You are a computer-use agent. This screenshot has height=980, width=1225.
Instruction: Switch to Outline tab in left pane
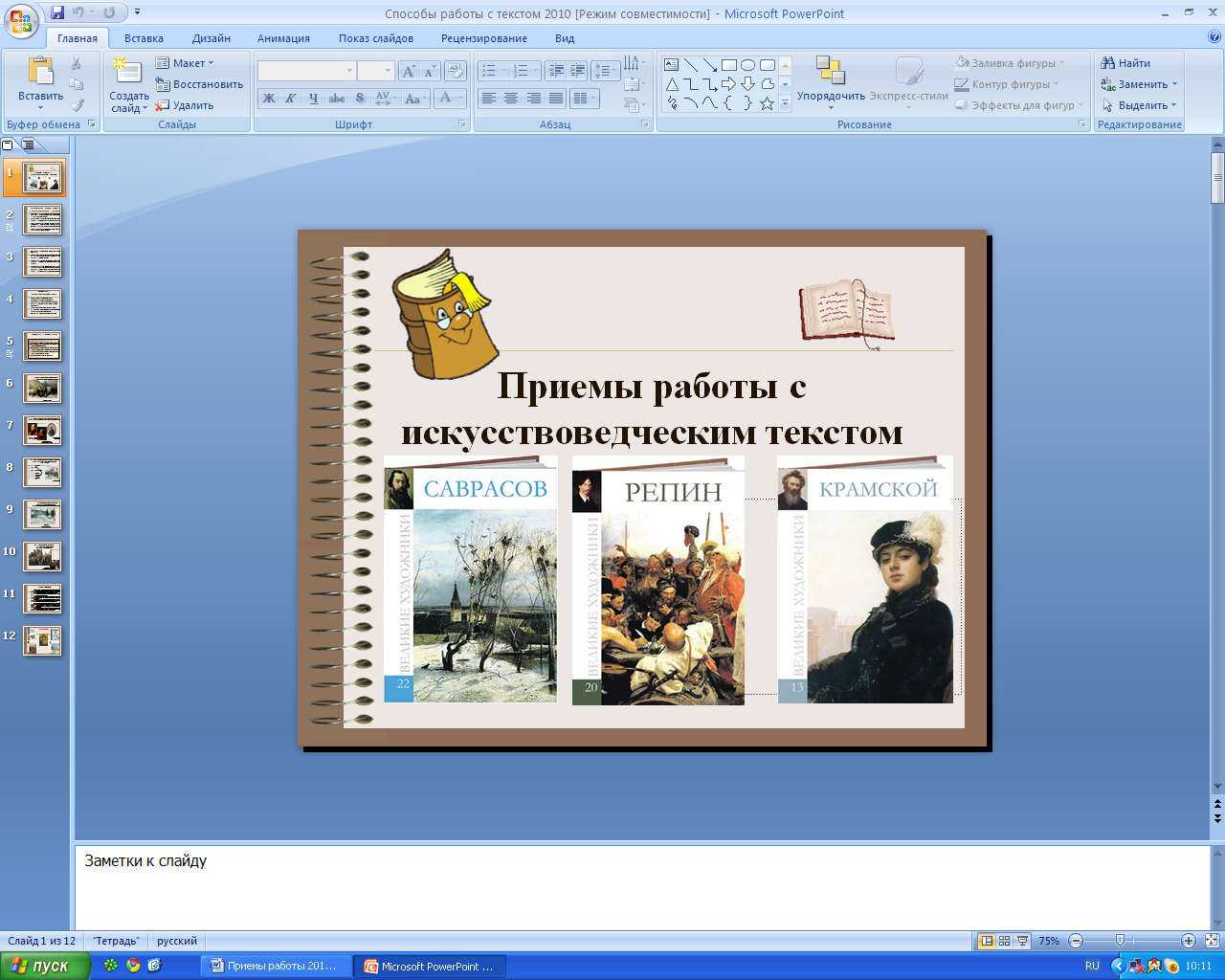[x=28, y=145]
